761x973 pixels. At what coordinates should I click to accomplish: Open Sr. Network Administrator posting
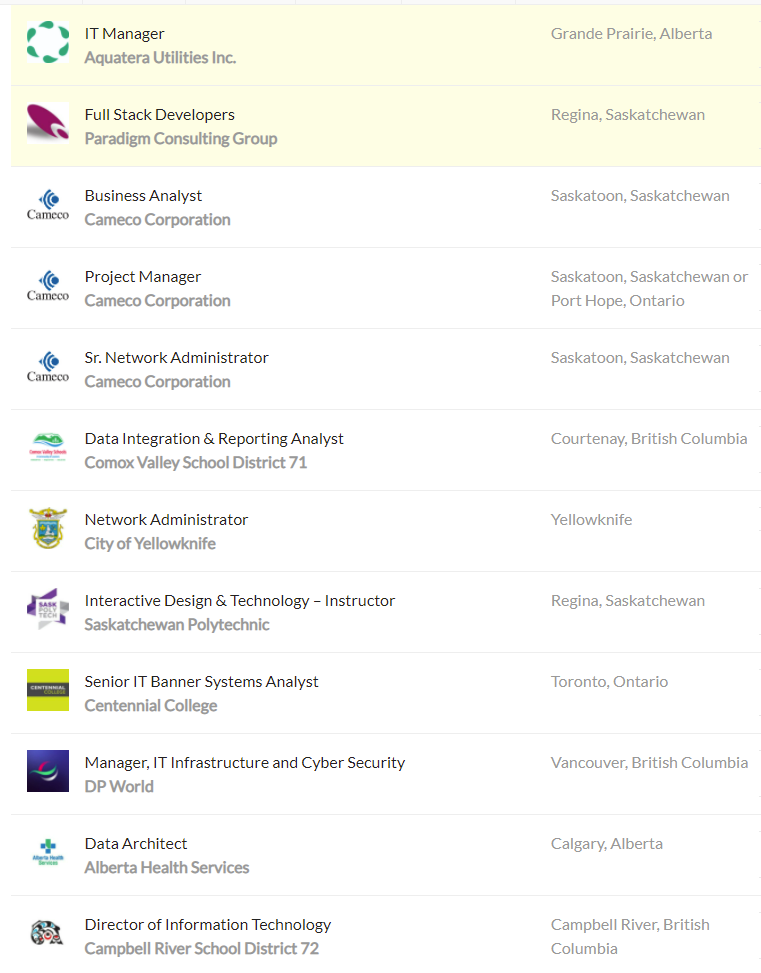point(176,358)
